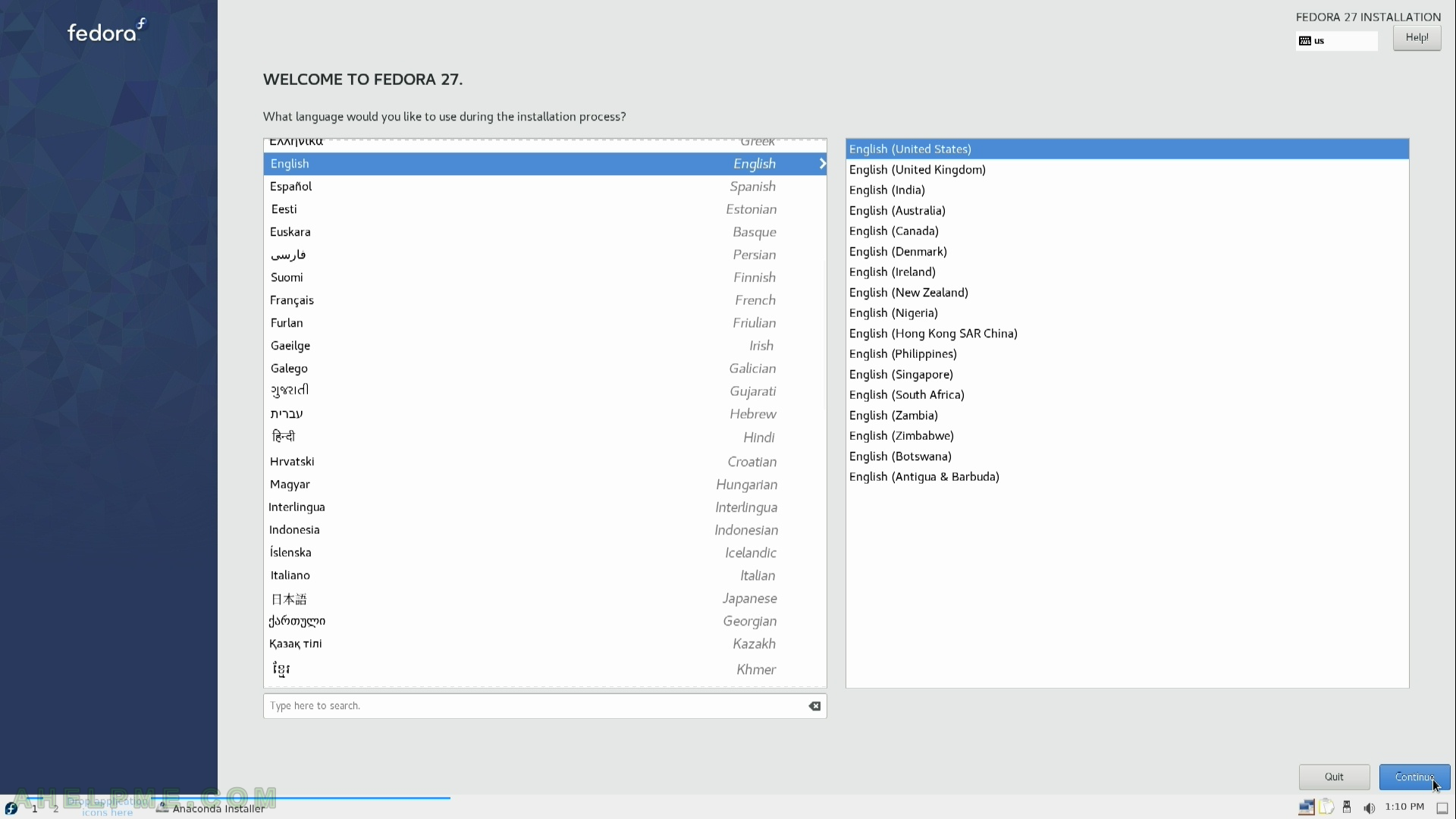Select the Interlingua language row

click(544, 507)
